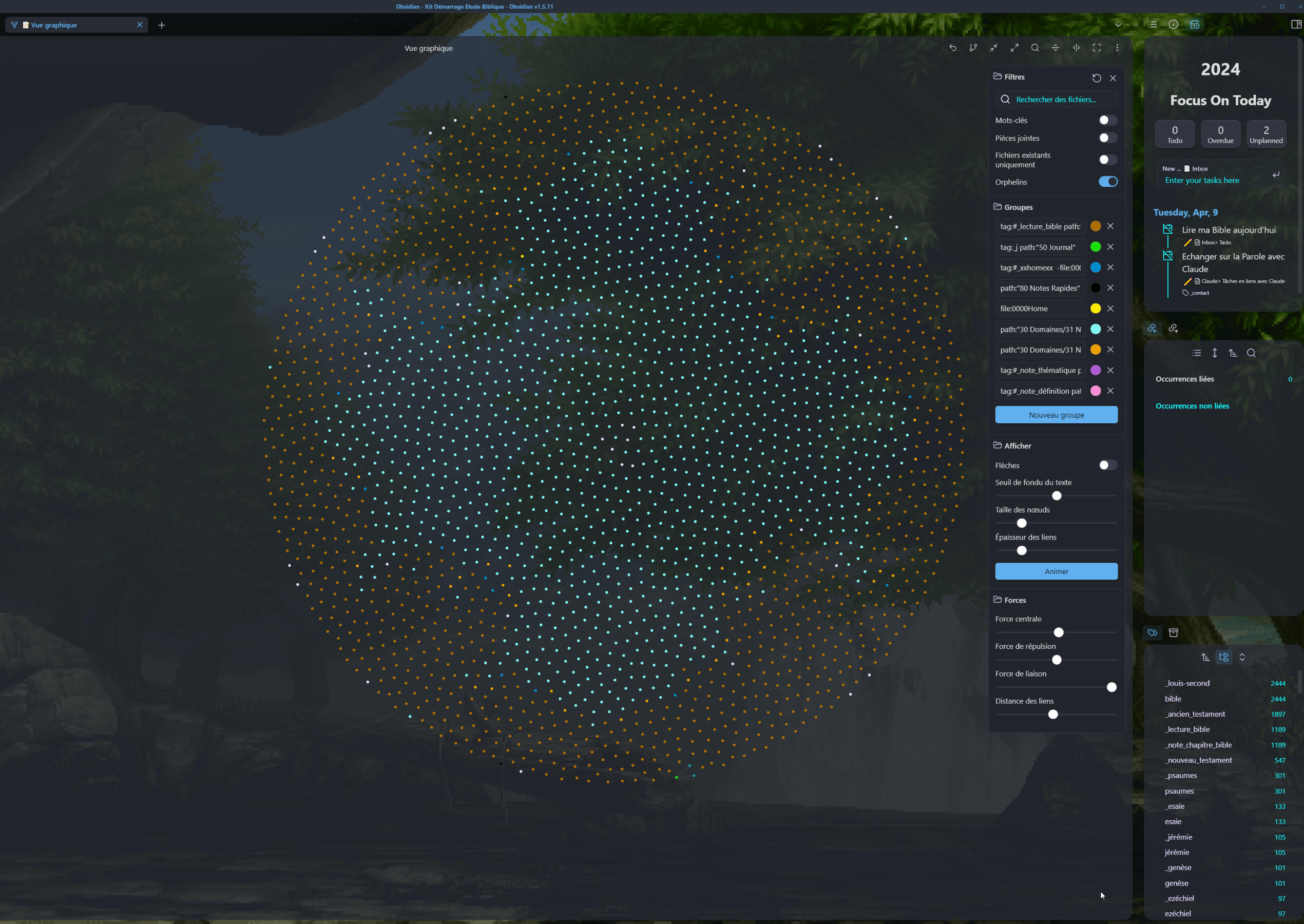Click green color swatch for Journal group
This screenshot has height=924, width=1304.
pos(1095,247)
